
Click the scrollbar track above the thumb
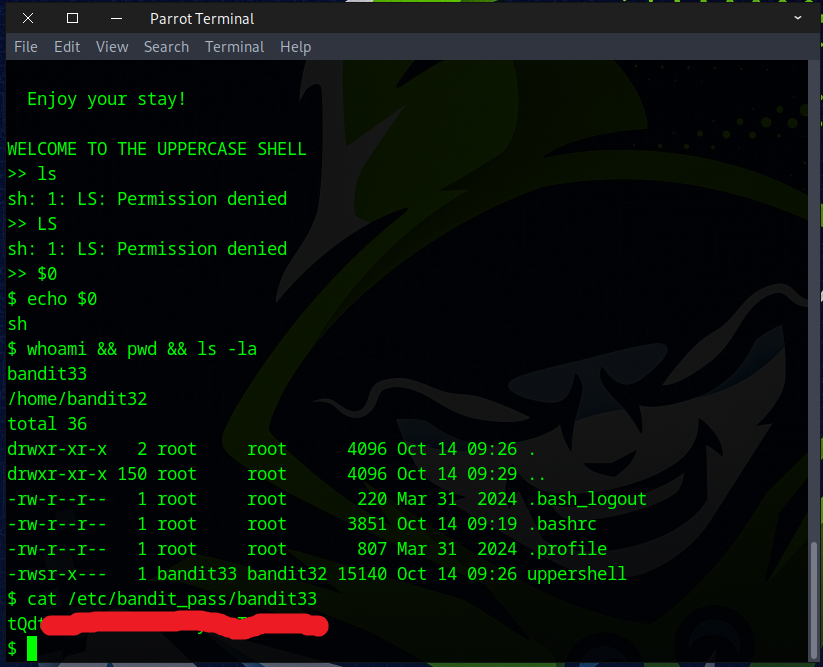[x=815, y=300]
